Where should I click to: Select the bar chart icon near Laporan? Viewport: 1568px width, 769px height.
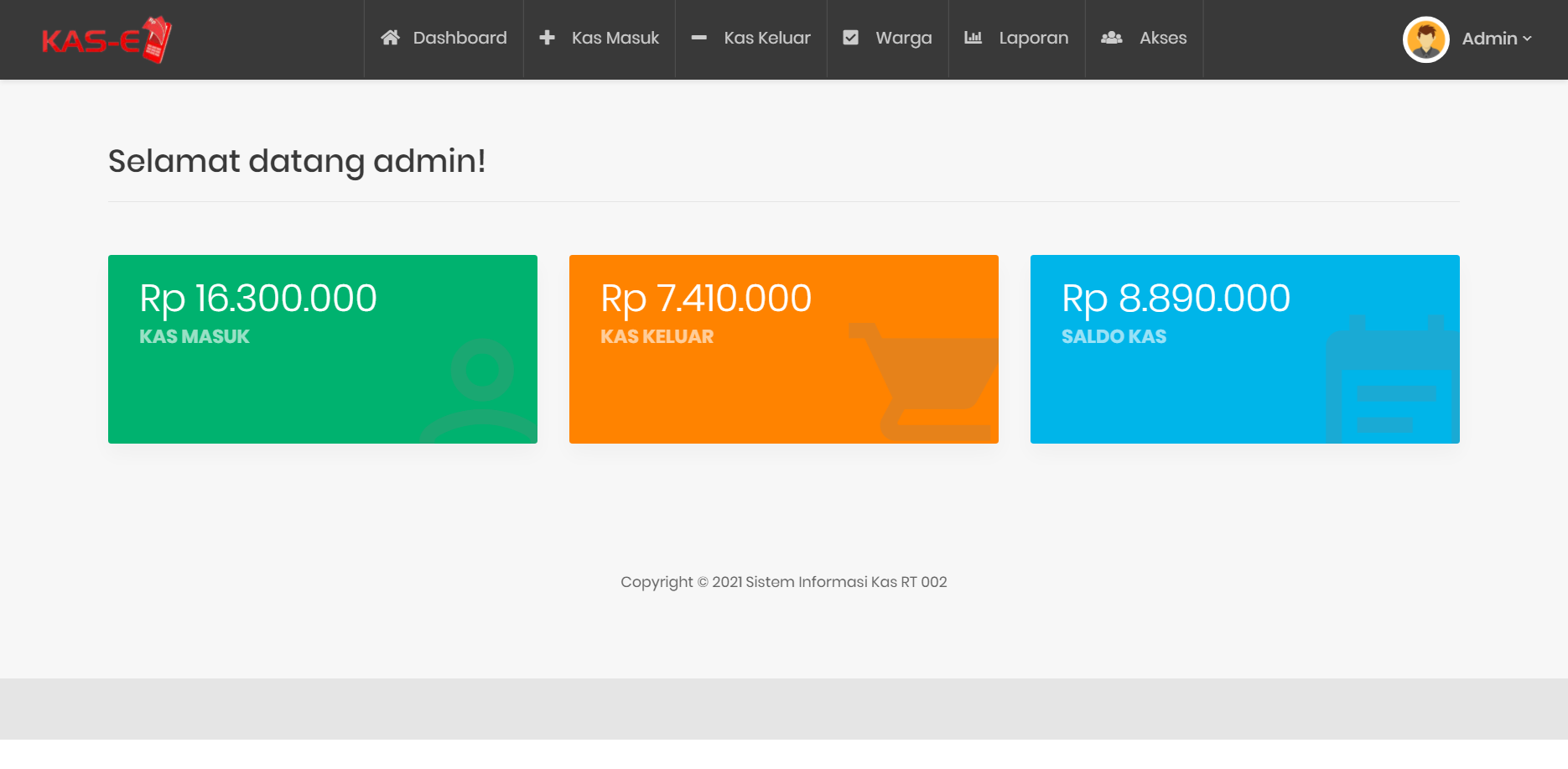pos(972,38)
